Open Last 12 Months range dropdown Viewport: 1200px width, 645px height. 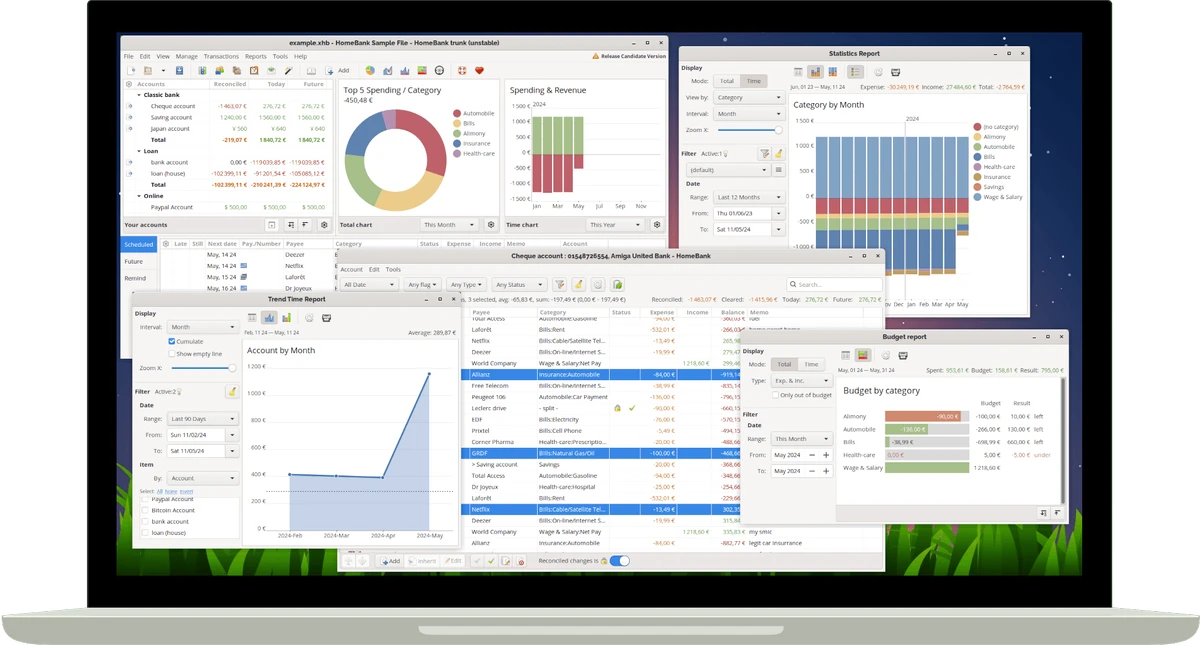click(x=750, y=197)
